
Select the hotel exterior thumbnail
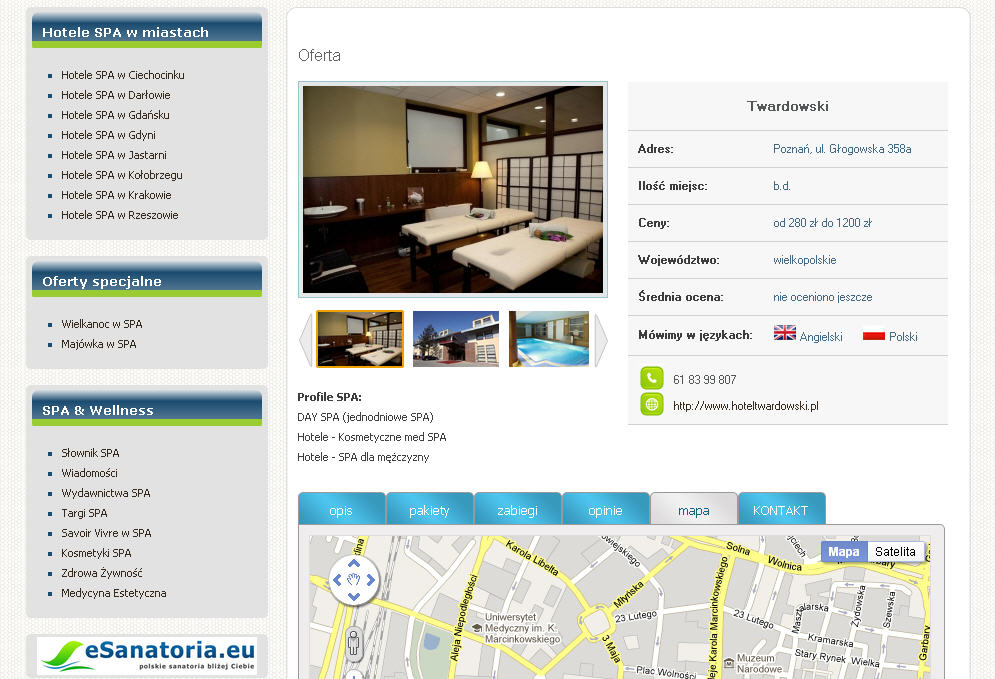(456, 339)
